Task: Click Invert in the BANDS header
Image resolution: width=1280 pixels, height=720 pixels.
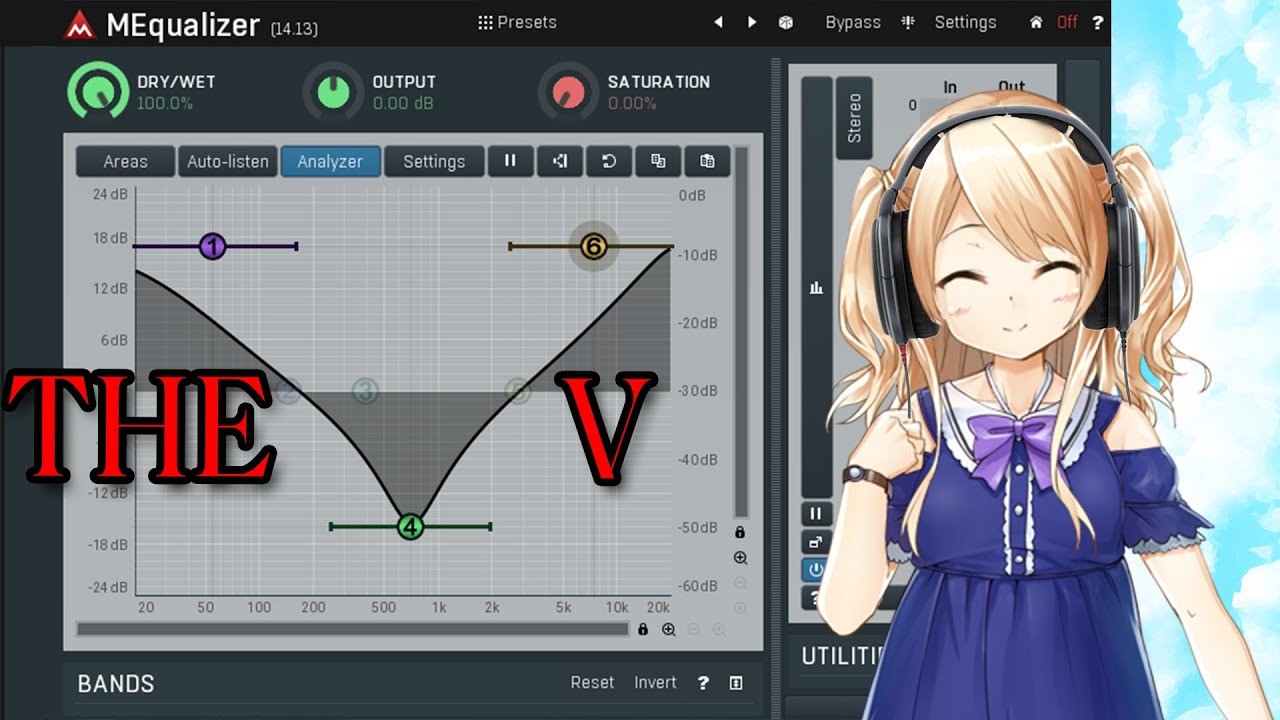Action: pos(655,682)
